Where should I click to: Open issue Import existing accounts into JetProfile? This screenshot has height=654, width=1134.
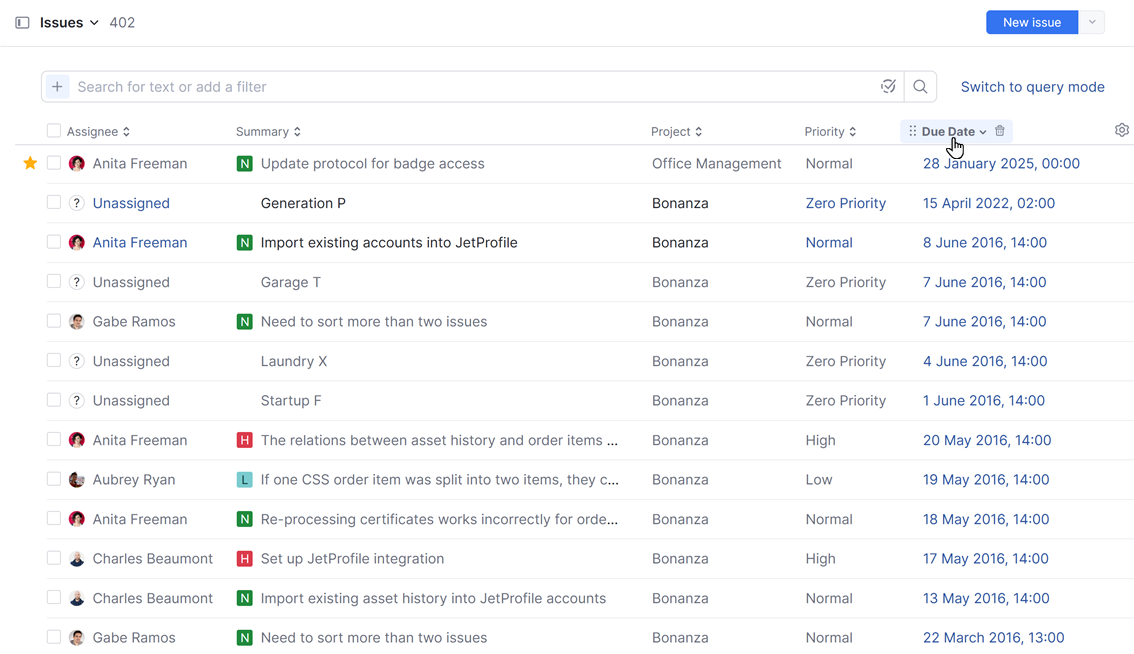[x=389, y=242]
